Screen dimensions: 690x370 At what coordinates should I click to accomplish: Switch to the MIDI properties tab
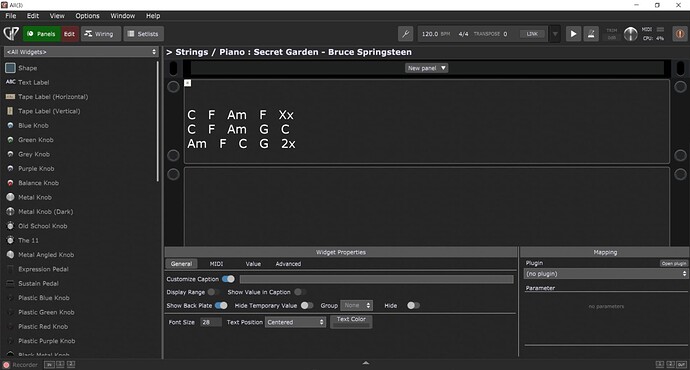[216, 264]
